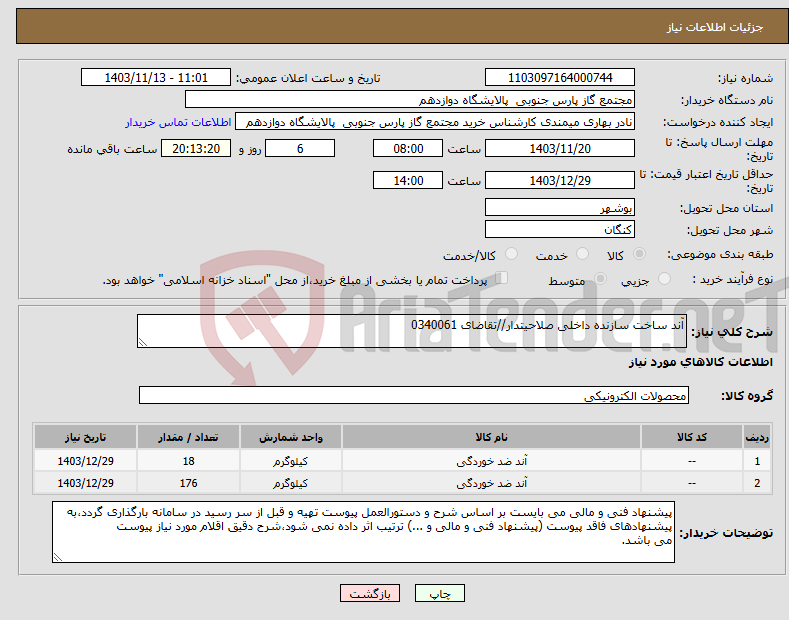Click the واحد شمارش column header

click(291, 437)
